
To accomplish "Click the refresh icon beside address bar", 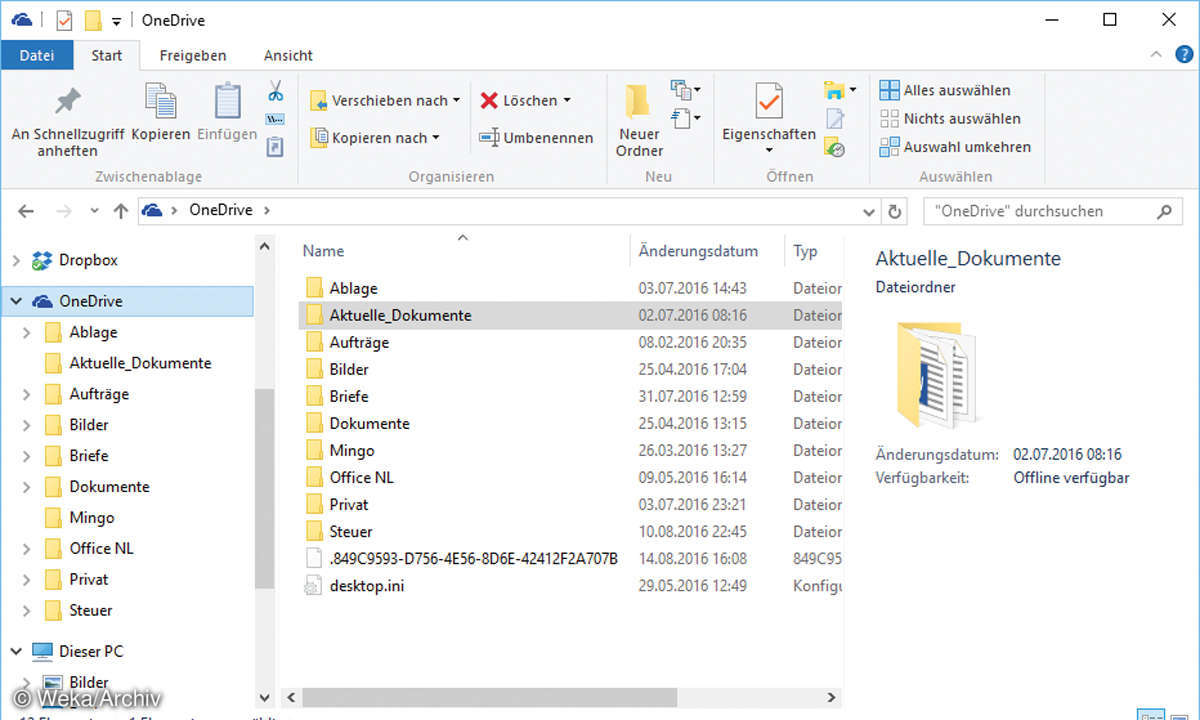I will [x=895, y=211].
